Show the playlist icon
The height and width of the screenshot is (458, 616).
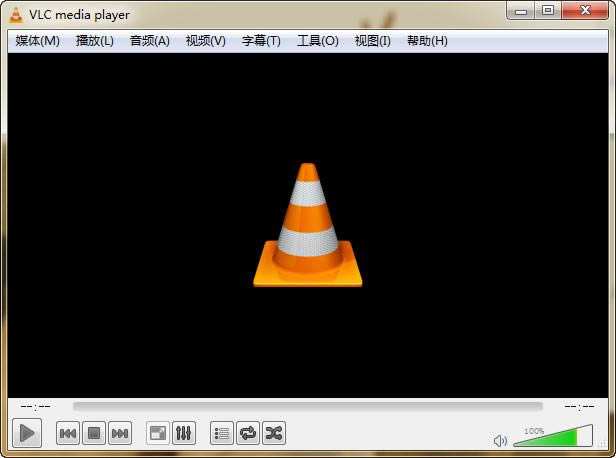tap(222, 433)
